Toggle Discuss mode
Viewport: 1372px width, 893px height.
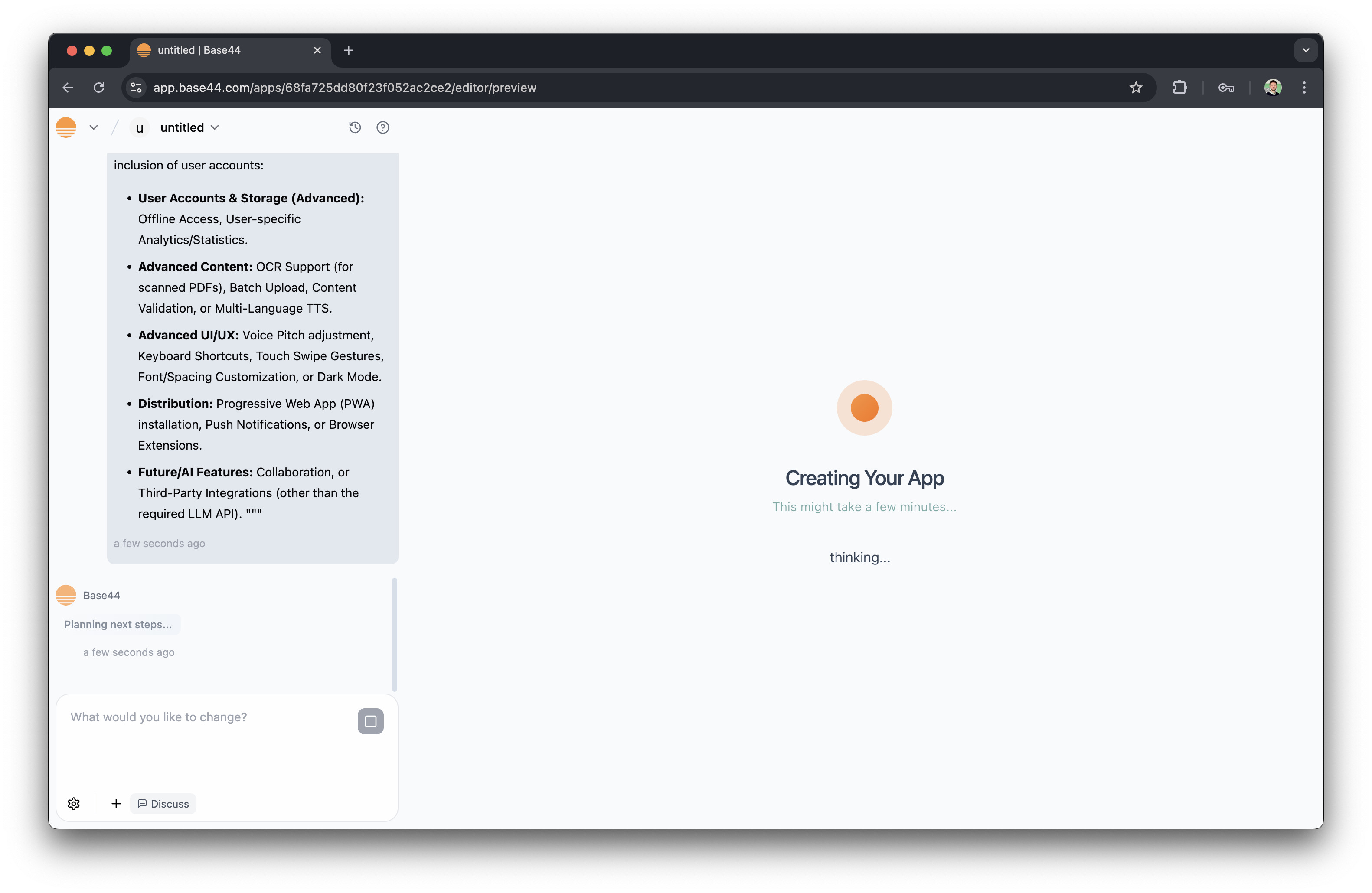tap(163, 804)
